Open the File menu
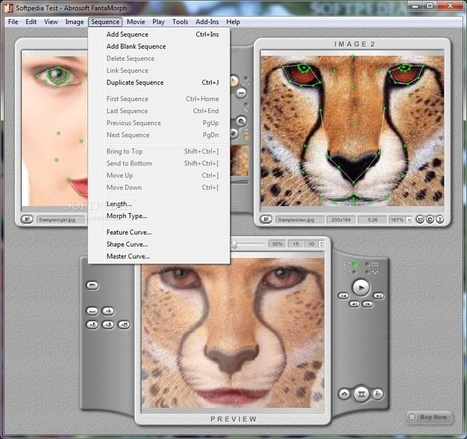 pos(13,22)
